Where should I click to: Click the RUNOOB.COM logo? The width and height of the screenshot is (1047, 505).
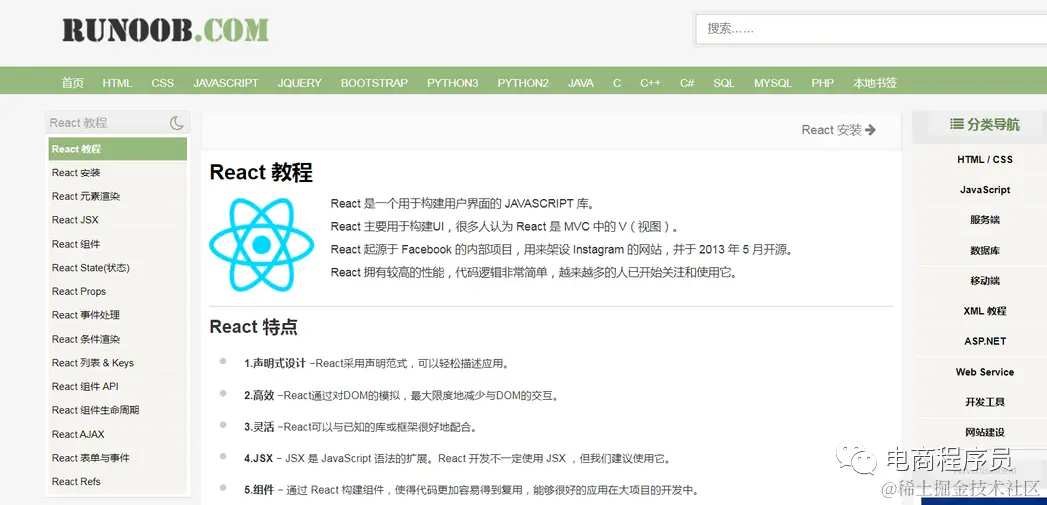tap(165, 30)
